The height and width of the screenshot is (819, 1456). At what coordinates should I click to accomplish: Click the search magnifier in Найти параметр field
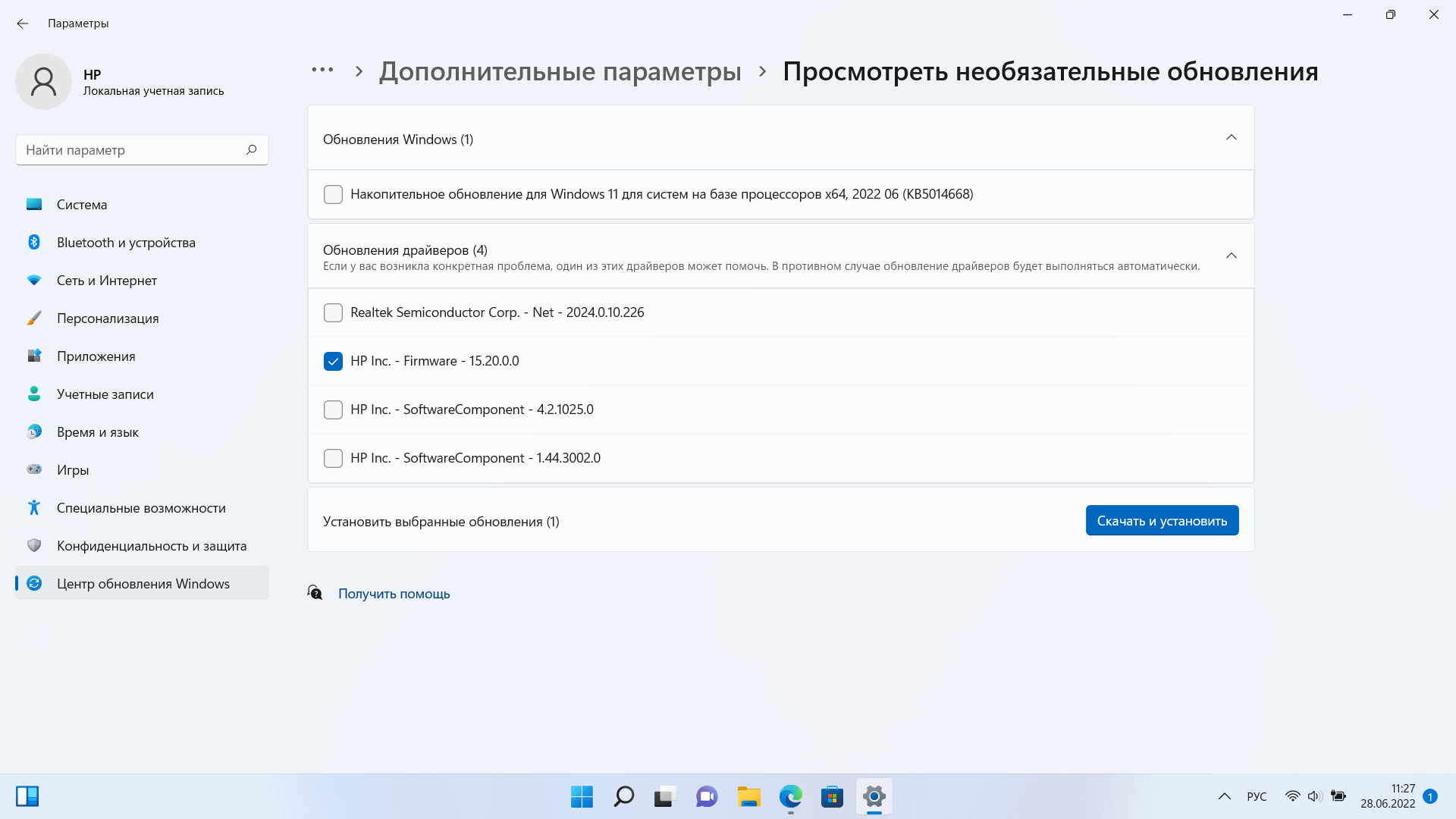(251, 149)
